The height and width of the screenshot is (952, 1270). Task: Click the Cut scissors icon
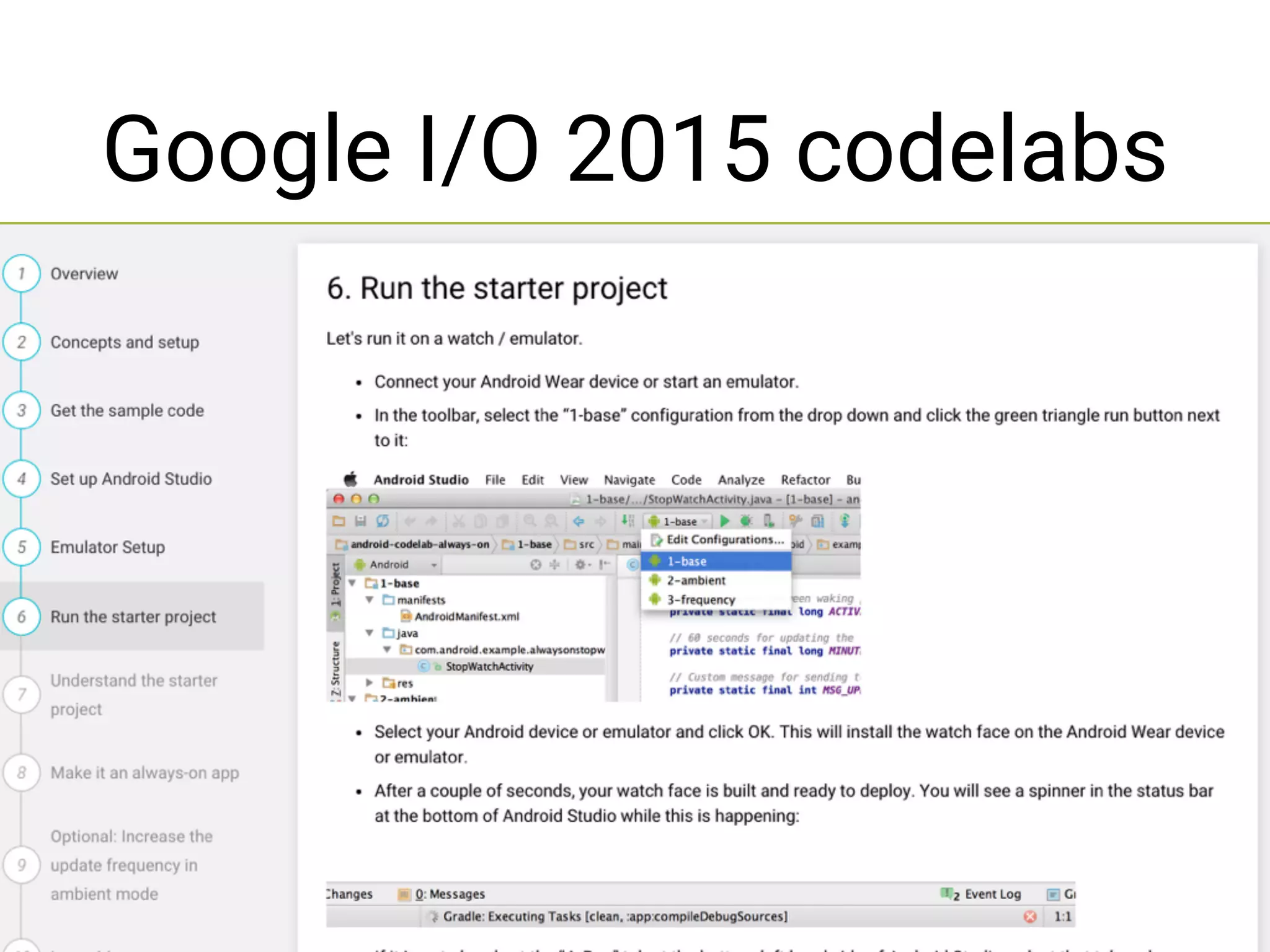click(x=458, y=521)
